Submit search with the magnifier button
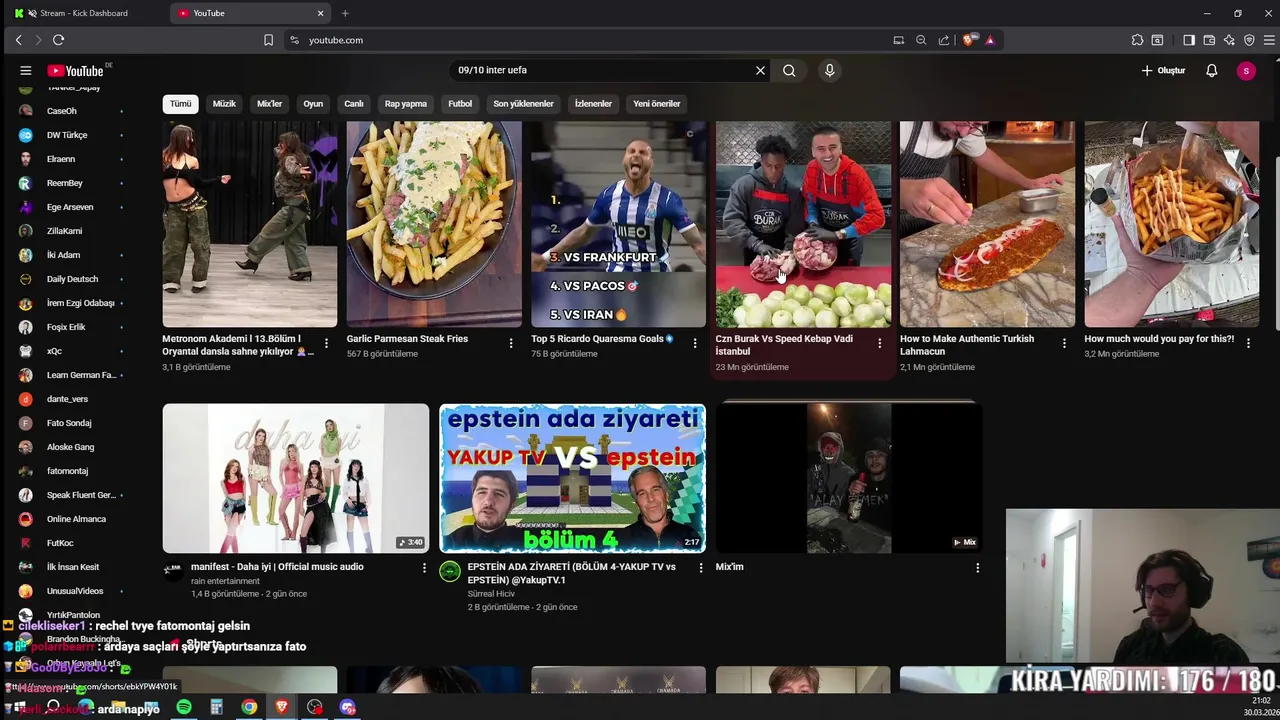Viewport: 1280px width, 720px height. tap(789, 70)
